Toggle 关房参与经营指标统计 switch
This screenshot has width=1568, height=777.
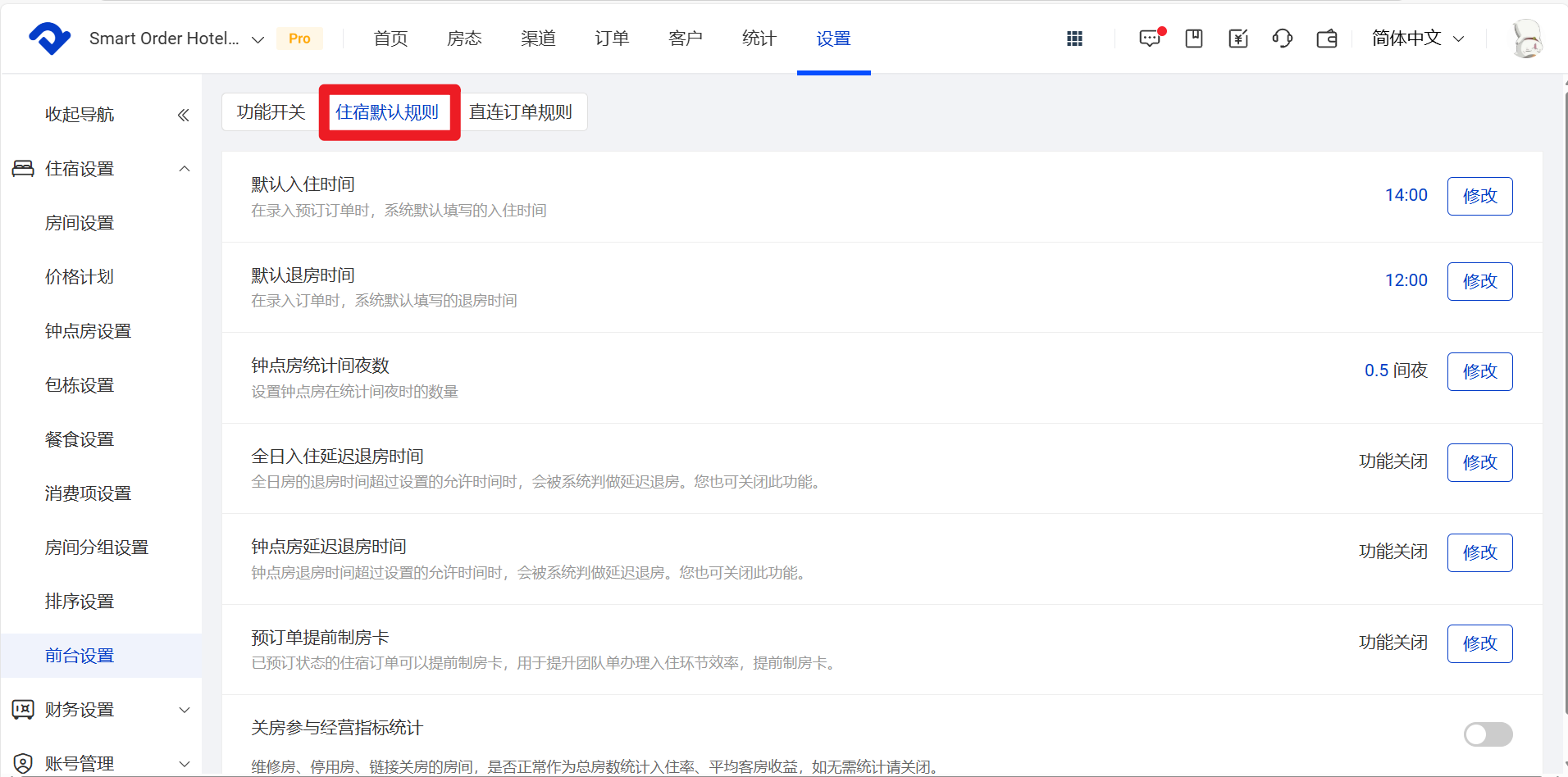pos(1488,734)
